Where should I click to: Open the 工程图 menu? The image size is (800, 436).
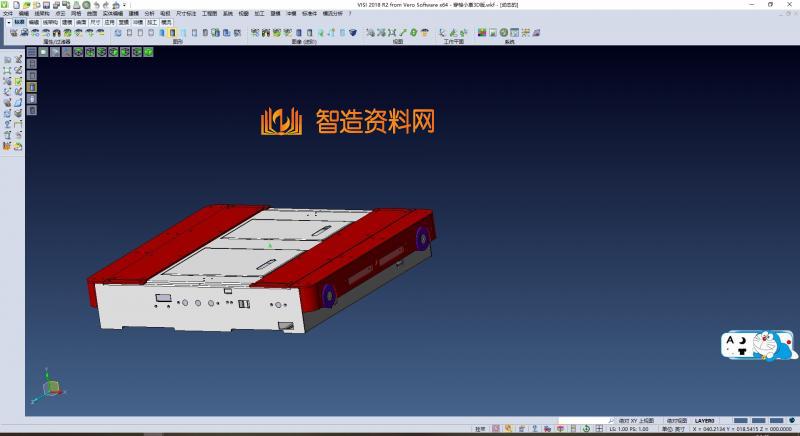pos(209,13)
